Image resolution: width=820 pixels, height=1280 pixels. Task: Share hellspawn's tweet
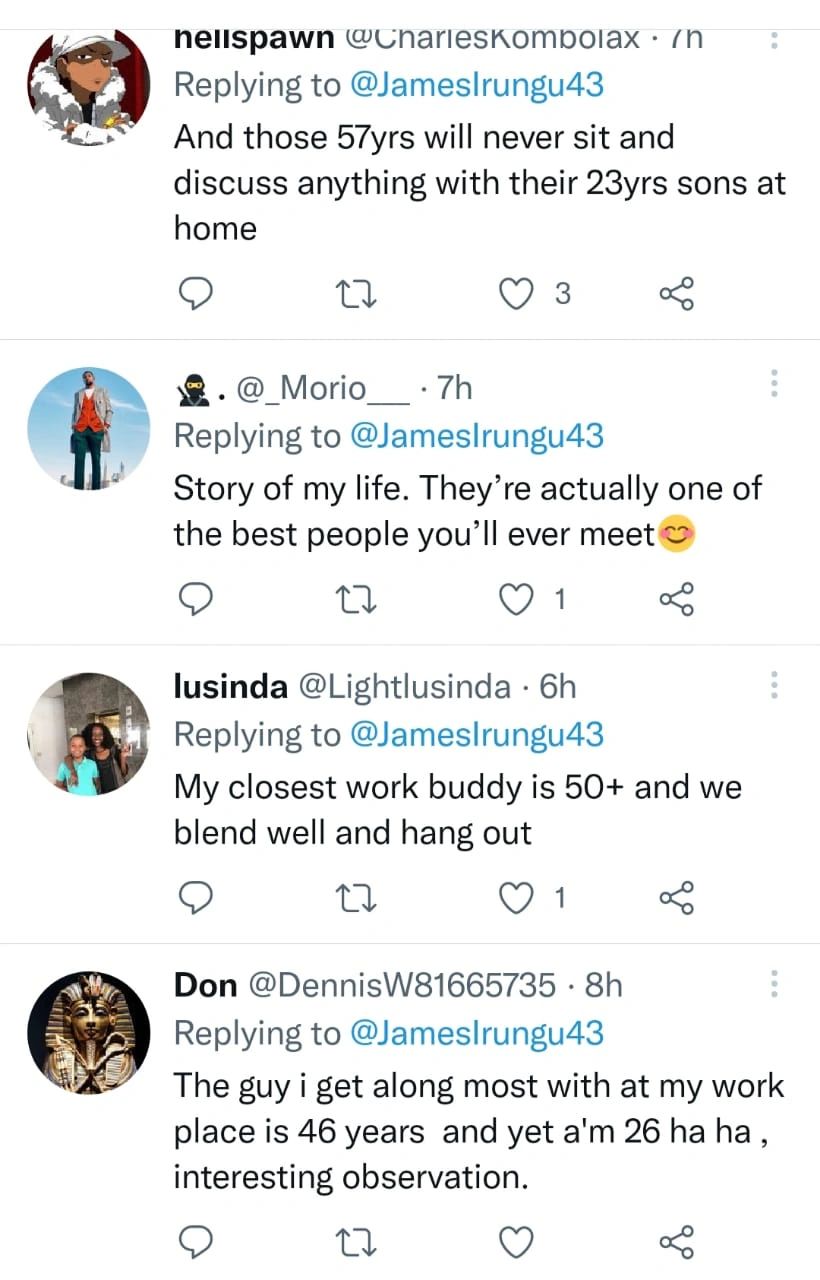pyautogui.click(x=676, y=294)
